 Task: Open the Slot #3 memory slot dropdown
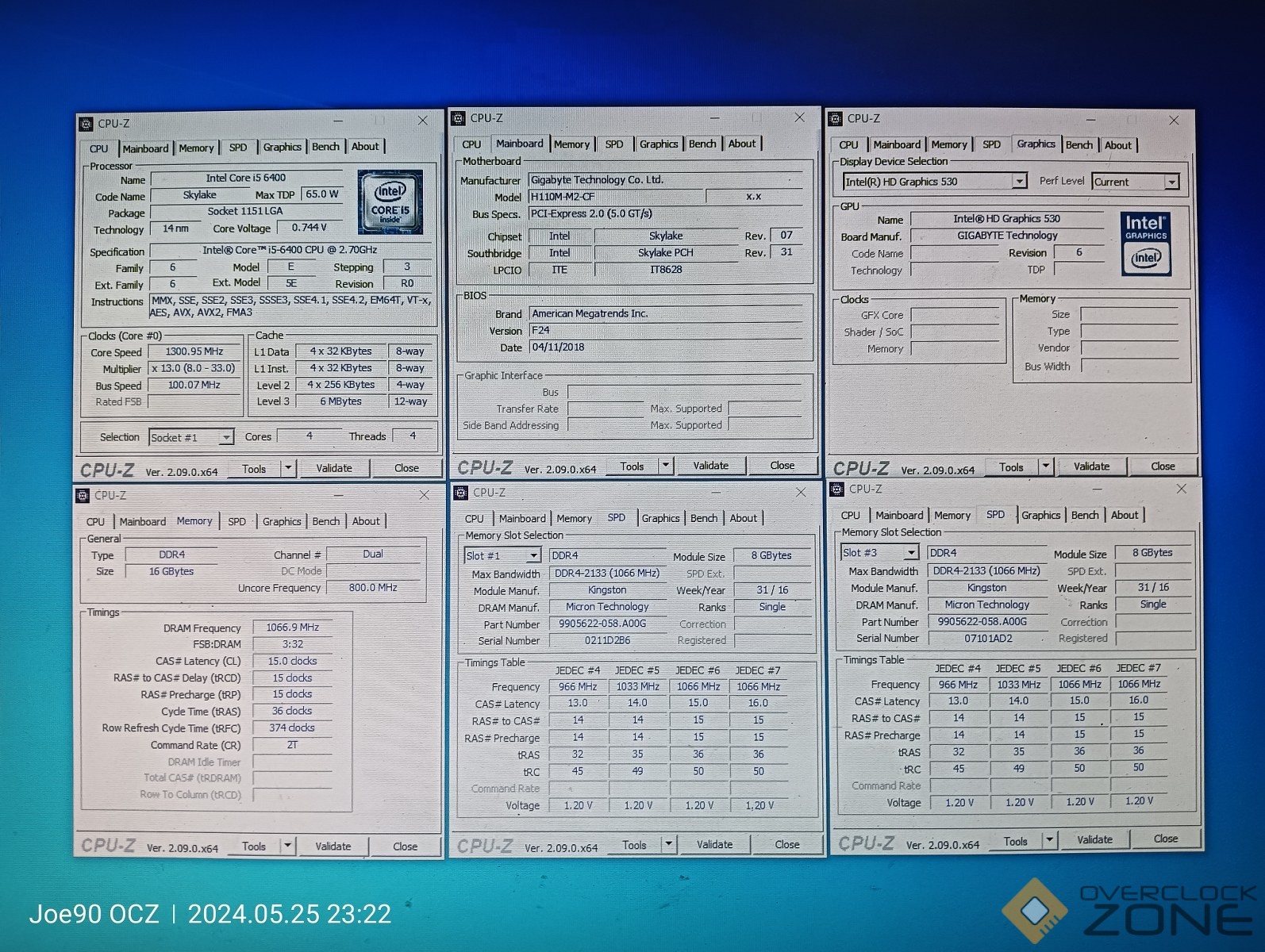tap(911, 552)
